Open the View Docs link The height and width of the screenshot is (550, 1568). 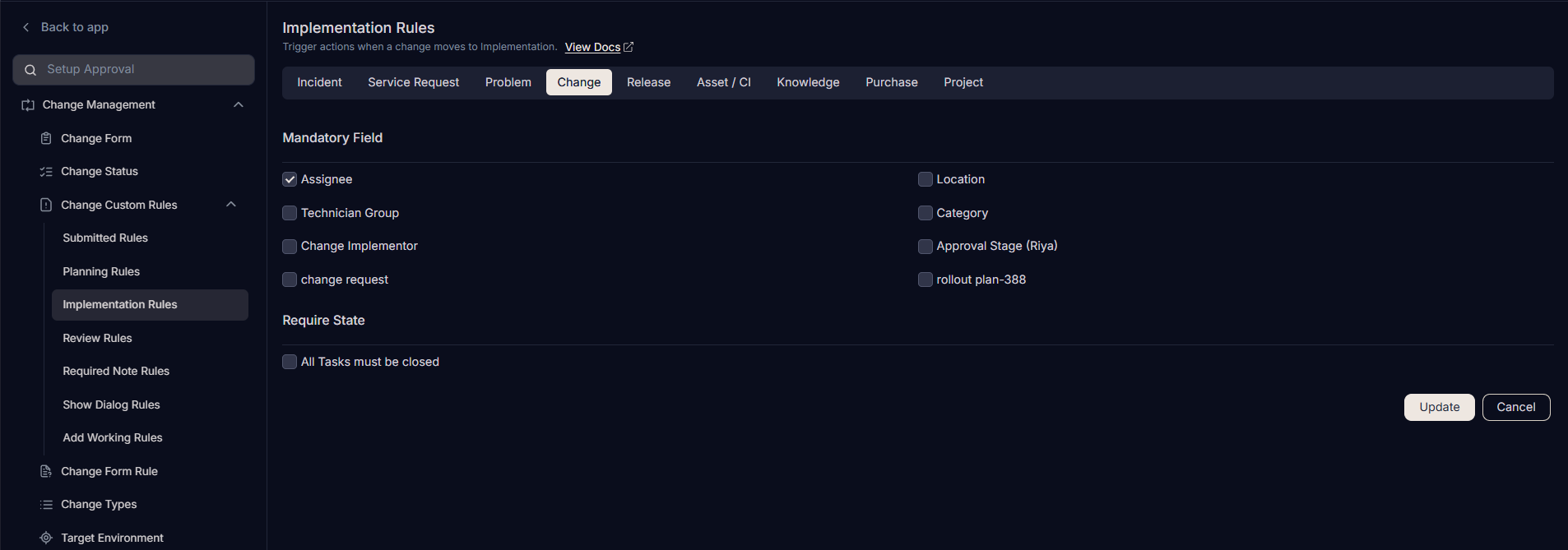(x=593, y=47)
